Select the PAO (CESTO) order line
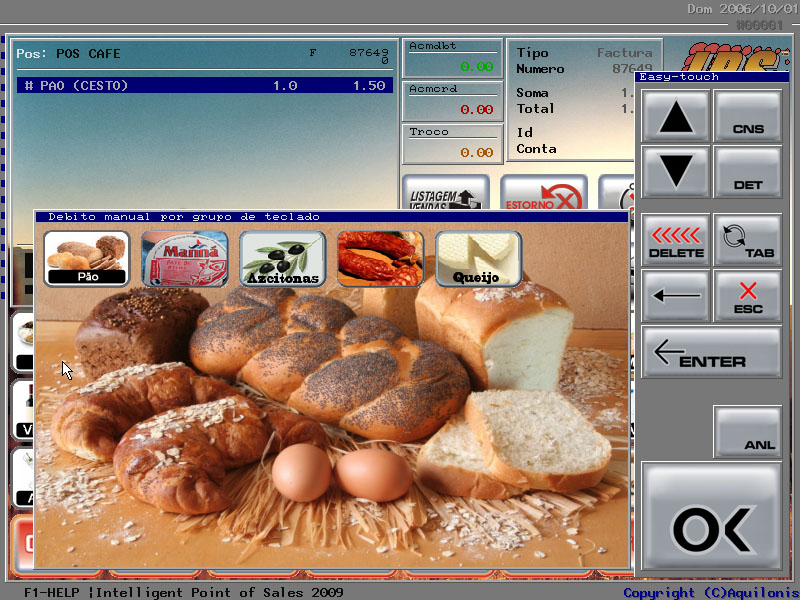 [x=204, y=86]
